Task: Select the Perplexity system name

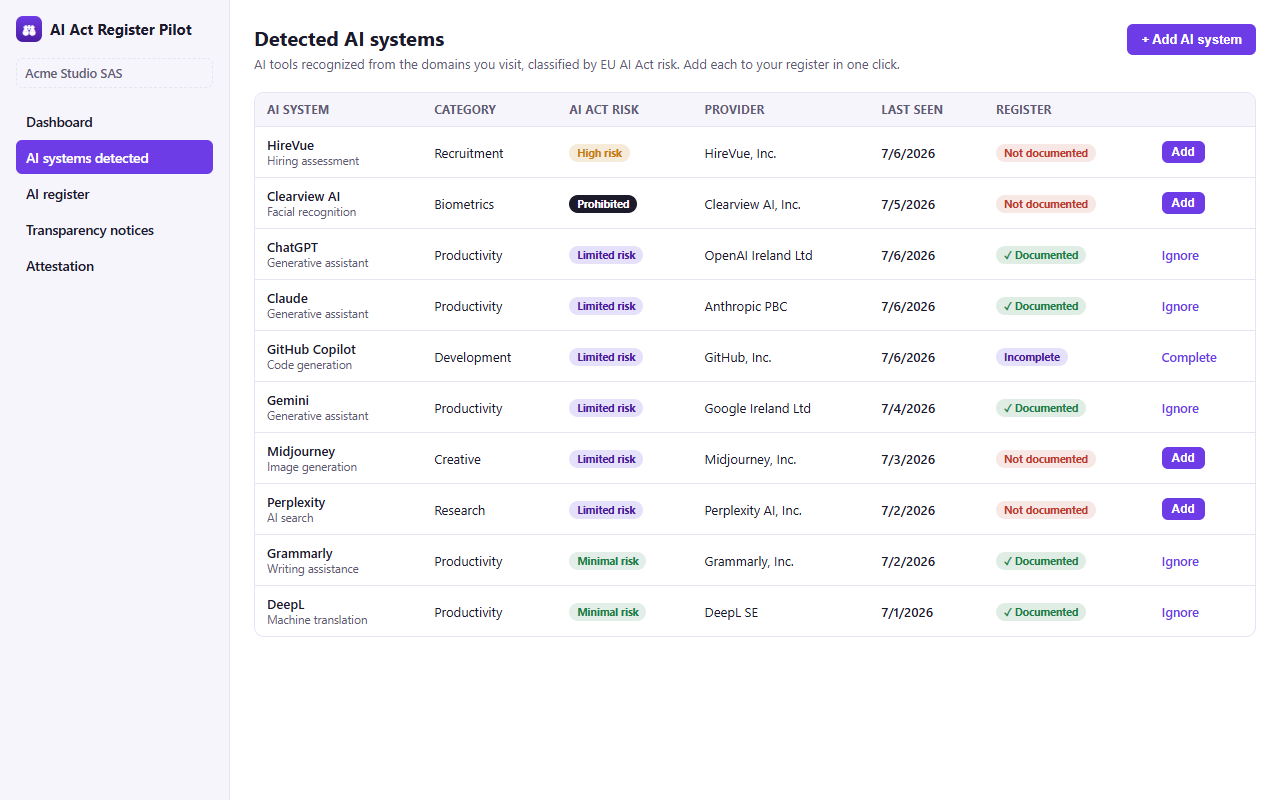Action: pyautogui.click(x=296, y=503)
